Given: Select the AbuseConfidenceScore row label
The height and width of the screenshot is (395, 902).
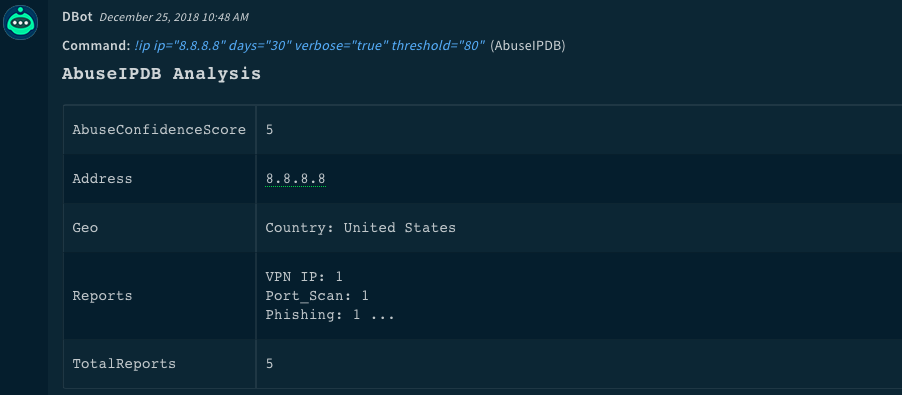Looking at the screenshot, I should 159,130.
